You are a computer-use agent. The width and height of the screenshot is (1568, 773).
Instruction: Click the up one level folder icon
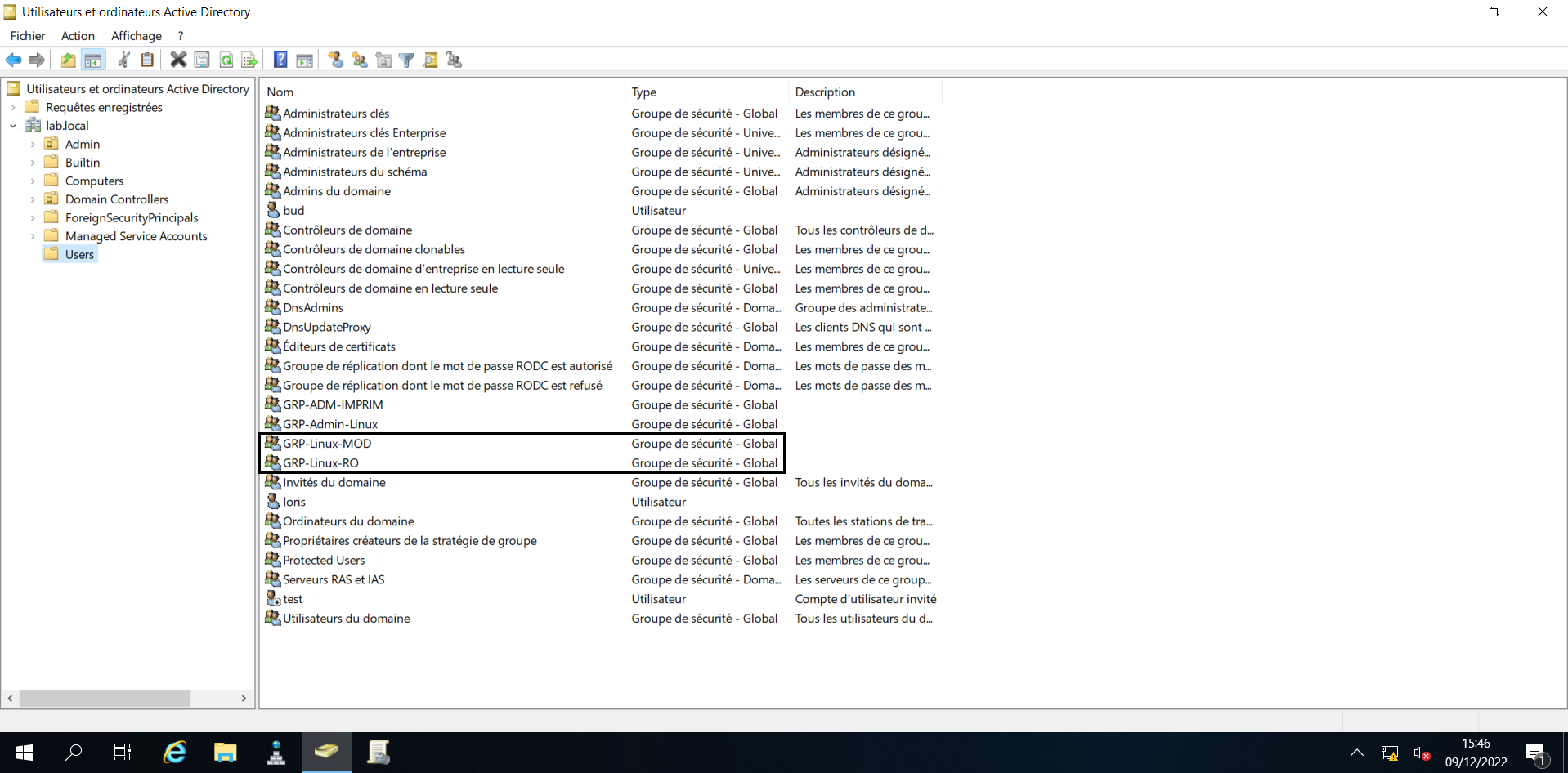pos(69,60)
